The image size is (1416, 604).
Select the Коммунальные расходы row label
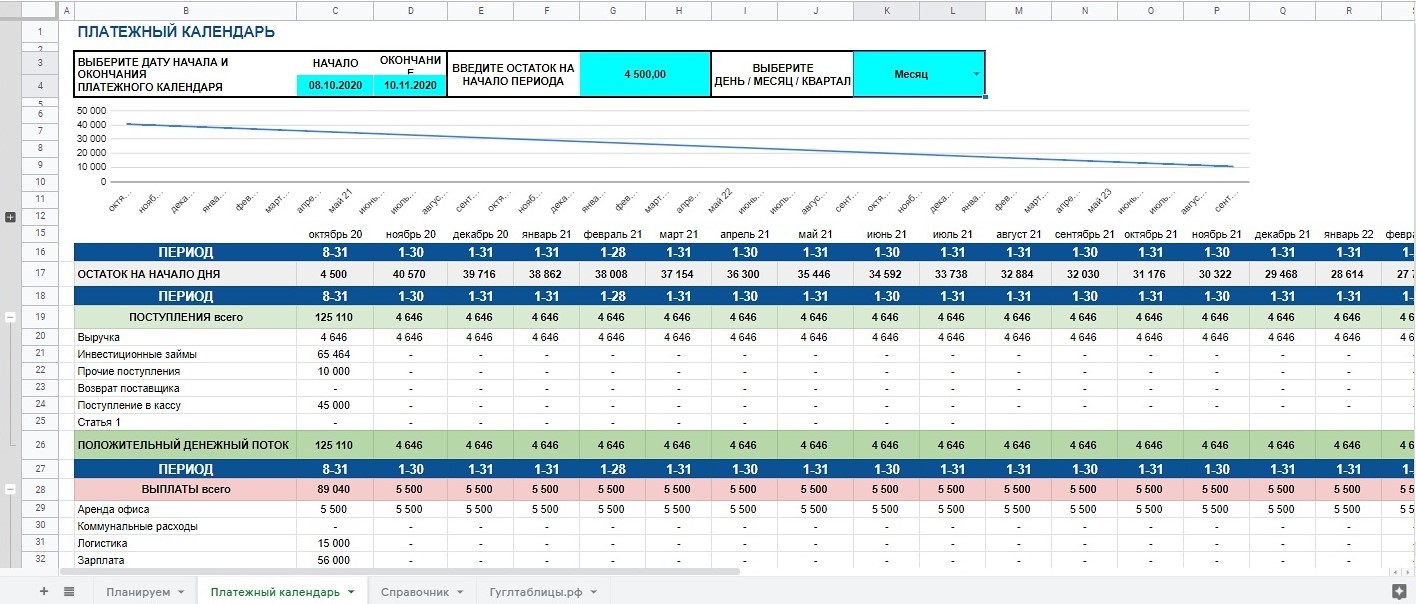pyautogui.click(x=185, y=526)
